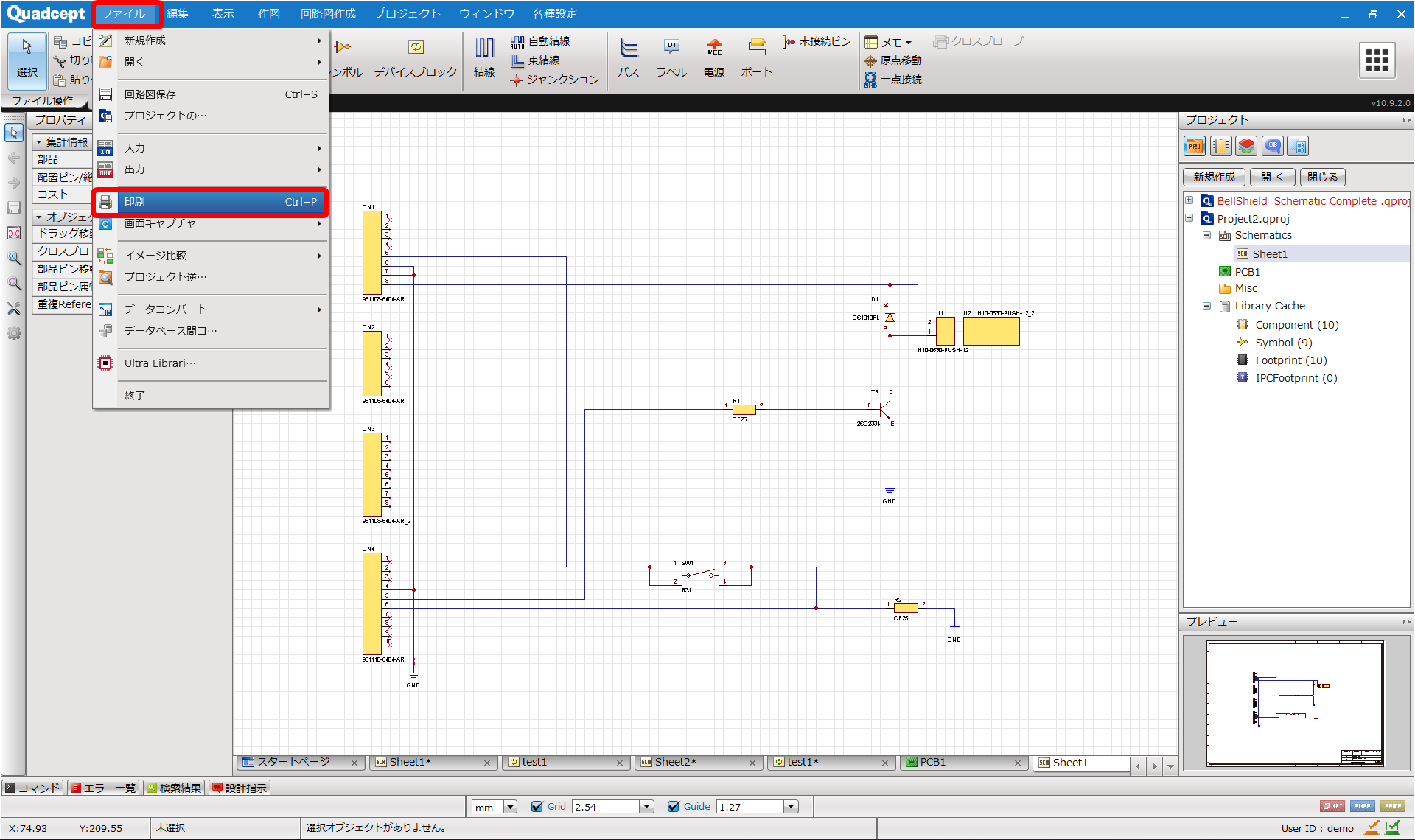This screenshot has width=1415, height=840.
Task: Collapse the Library Cache tree node
Action: pyautogui.click(x=1206, y=306)
